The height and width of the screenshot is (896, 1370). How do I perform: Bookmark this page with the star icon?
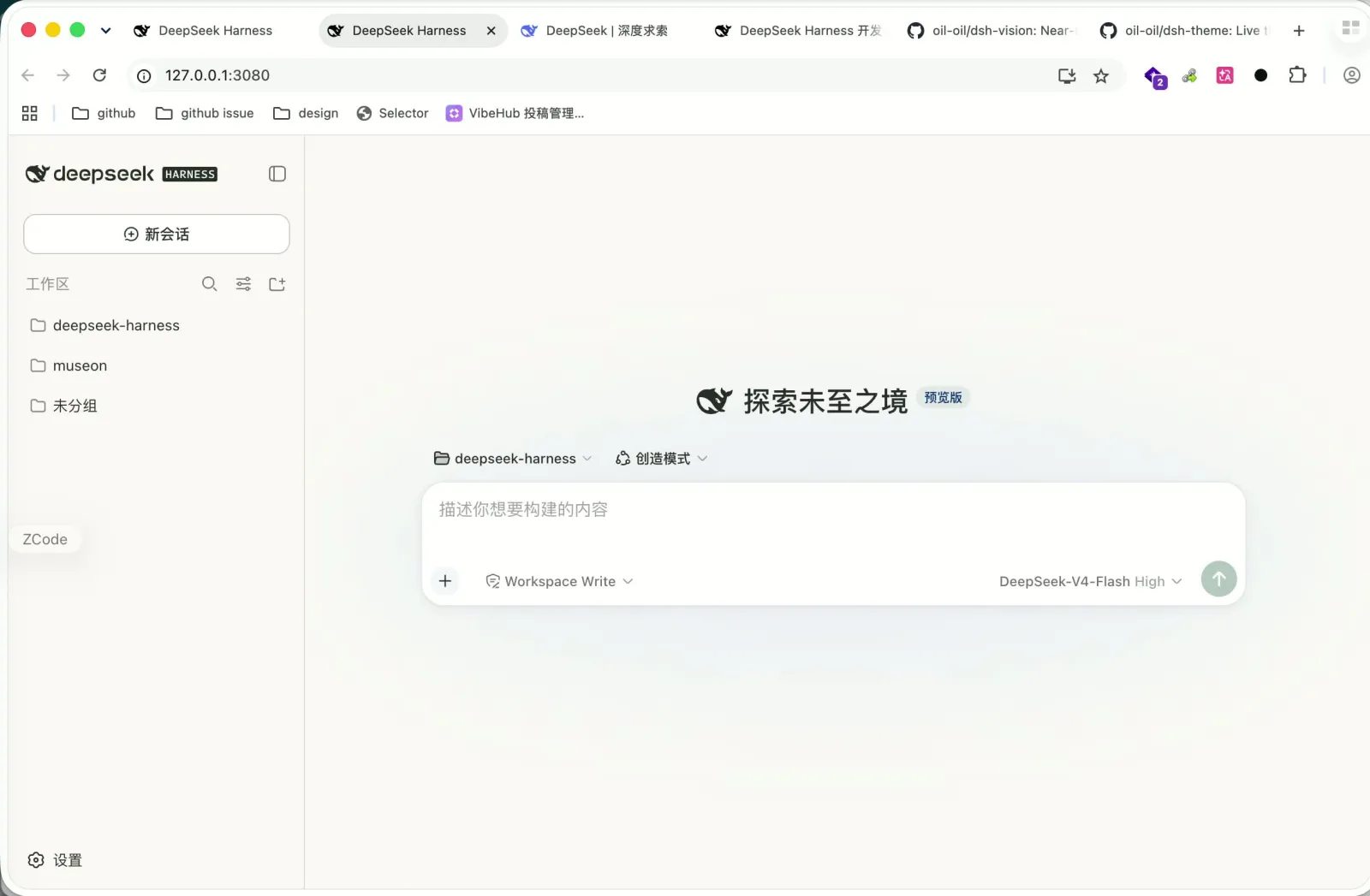[x=1101, y=76]
